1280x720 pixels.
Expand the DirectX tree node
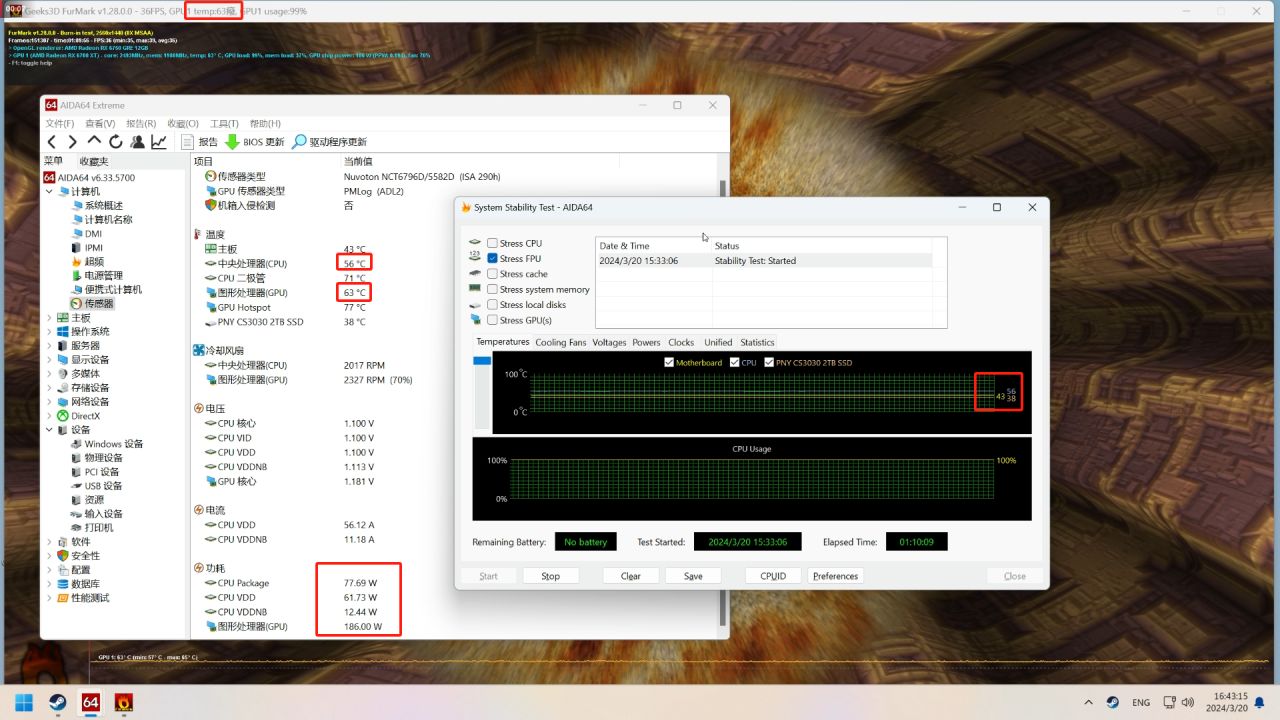point(49,415)
